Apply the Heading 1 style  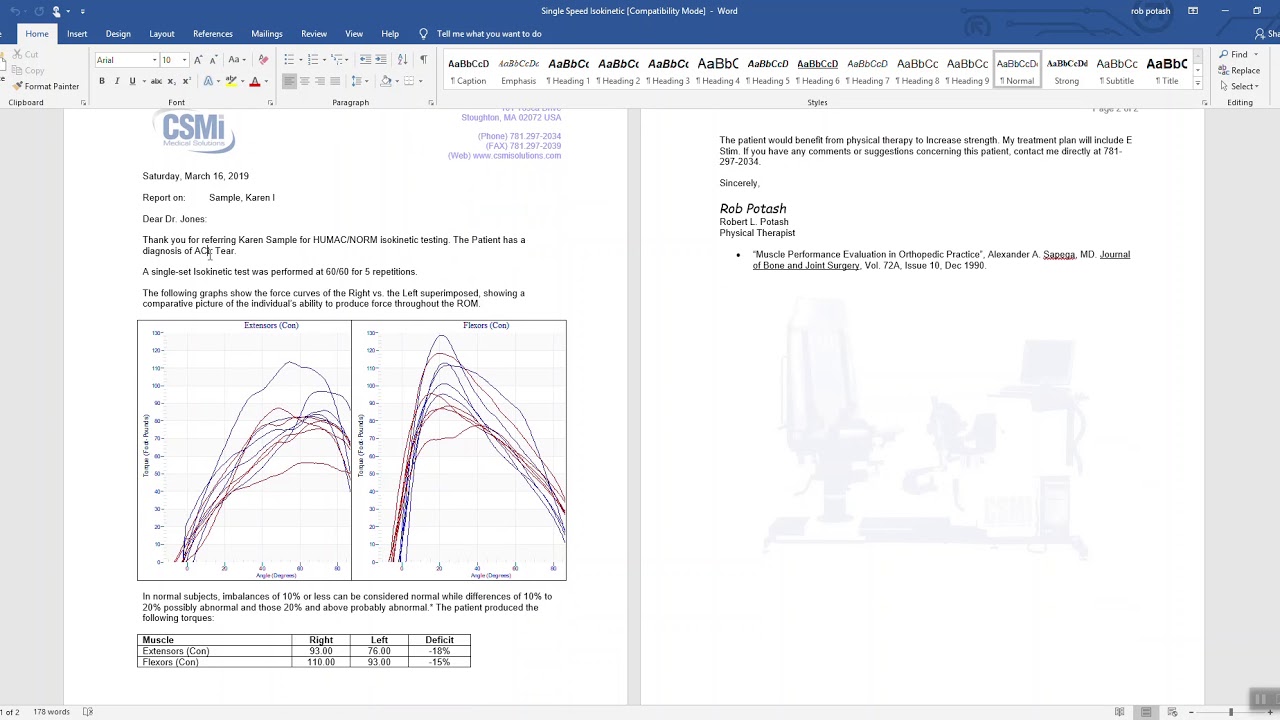pos(568,70)
